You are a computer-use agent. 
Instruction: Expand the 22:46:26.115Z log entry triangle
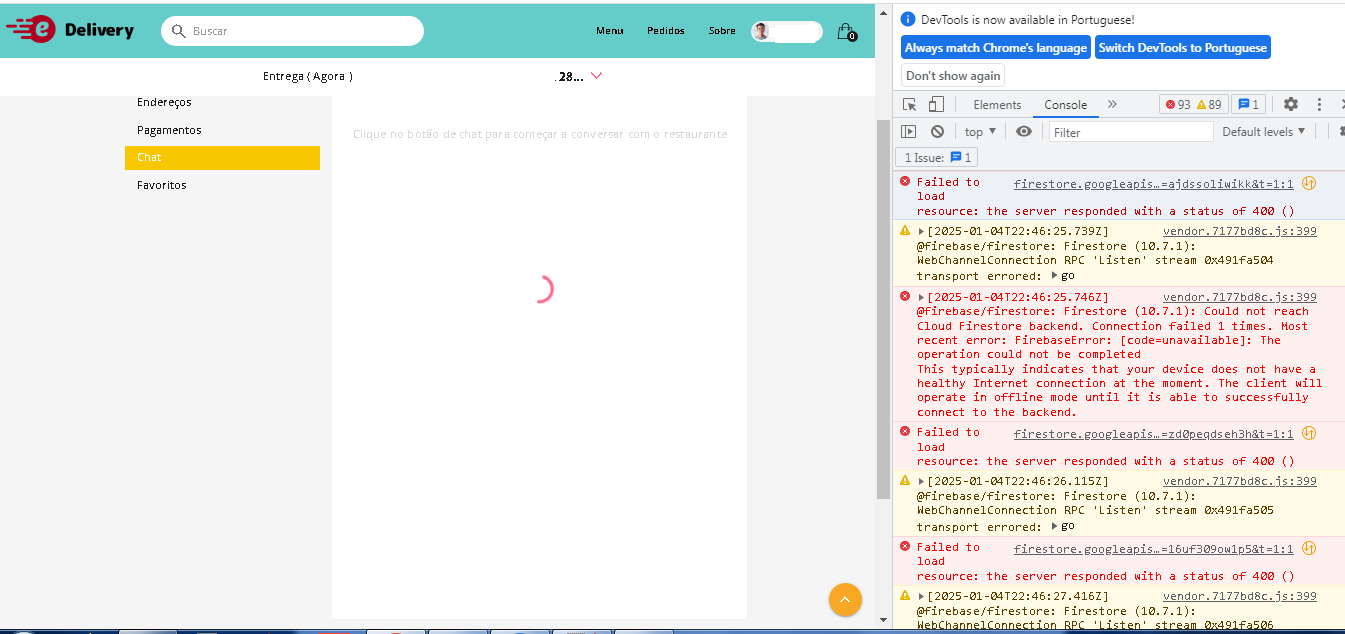click(x=921, y=481)
